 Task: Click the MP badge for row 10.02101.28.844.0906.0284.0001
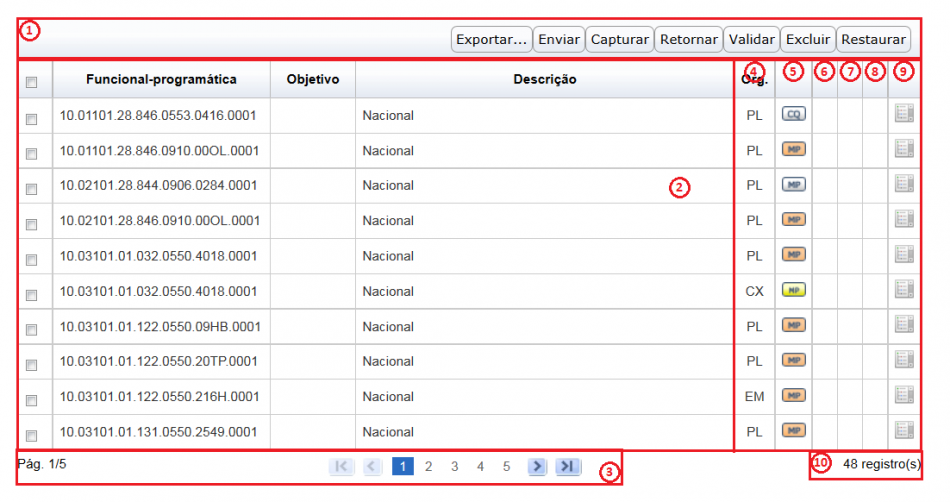coord(794,185)
